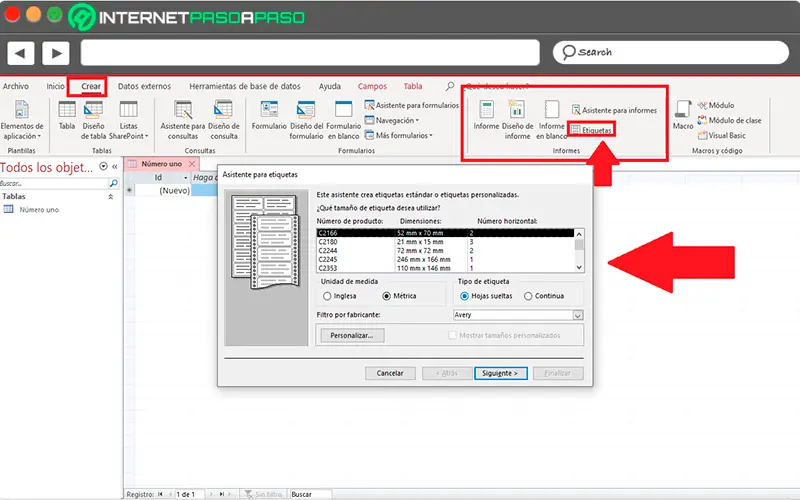Toggle Mostrar tamaños personalizados checkbox

click(452, 335)
